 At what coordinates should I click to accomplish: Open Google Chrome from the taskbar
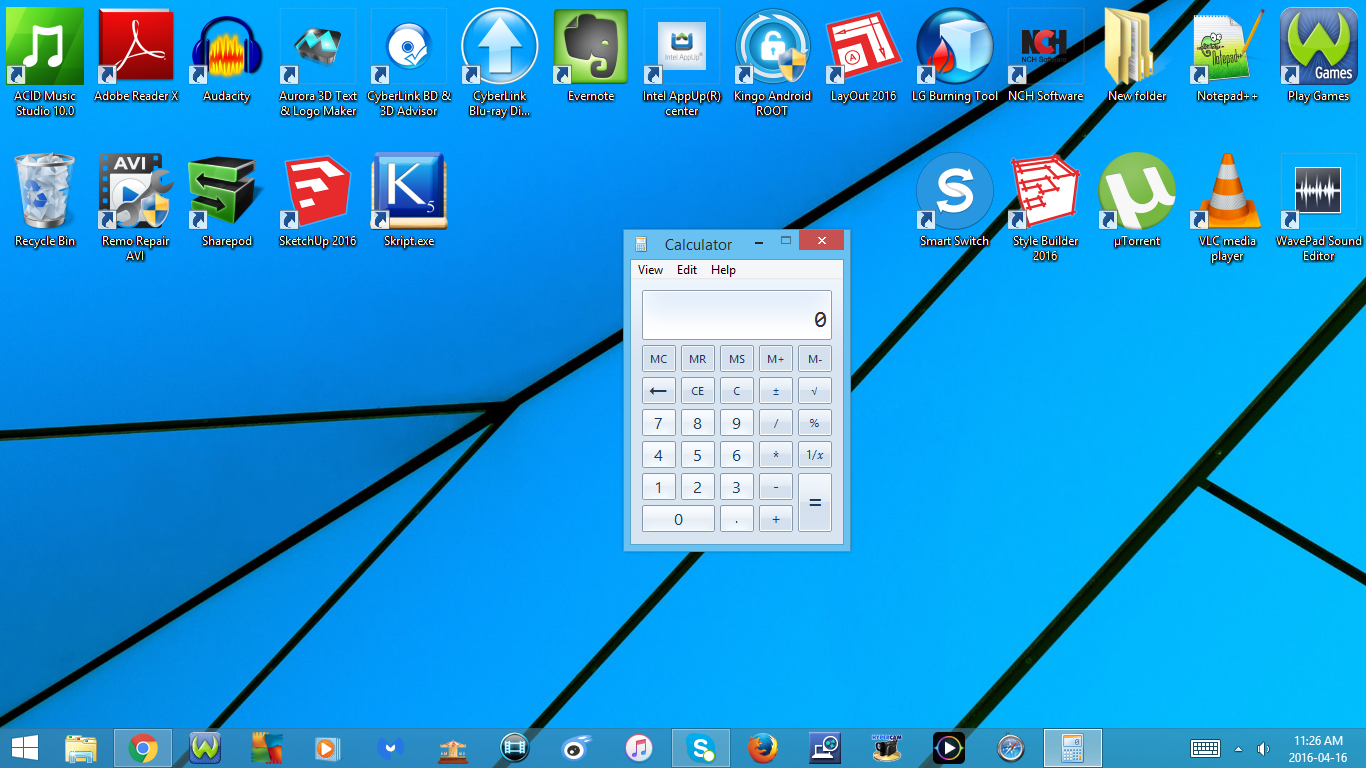click(x=143, y=747)
